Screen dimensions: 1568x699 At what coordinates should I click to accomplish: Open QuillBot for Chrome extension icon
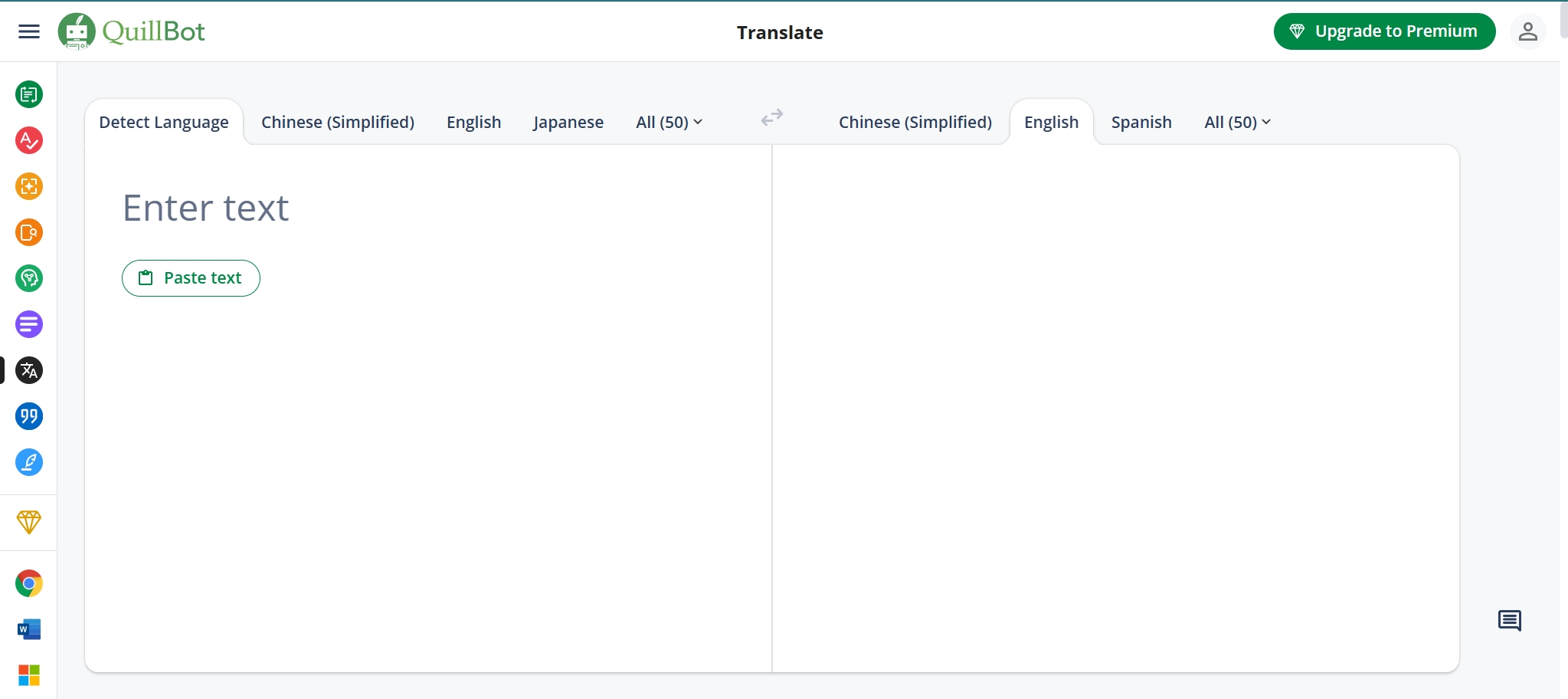pos(29,583)
